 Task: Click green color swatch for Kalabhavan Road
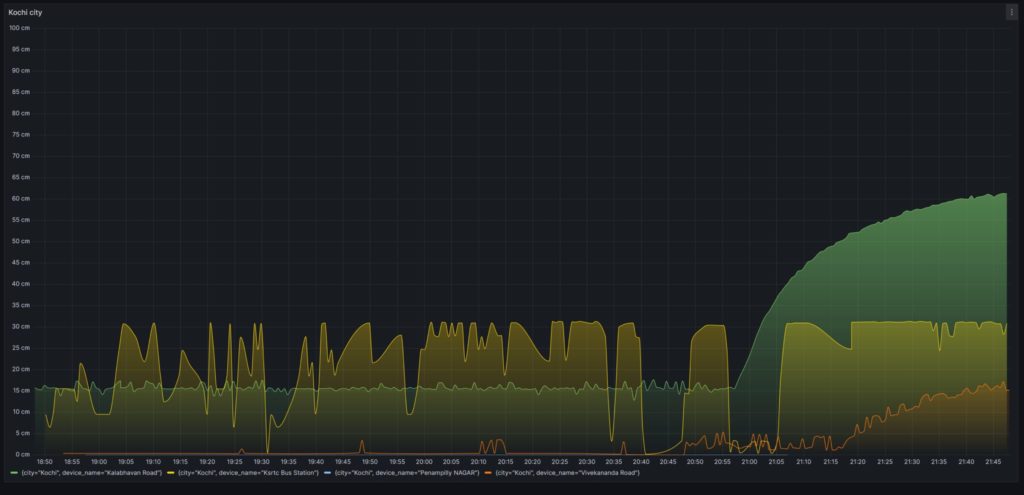coord(13,472)
